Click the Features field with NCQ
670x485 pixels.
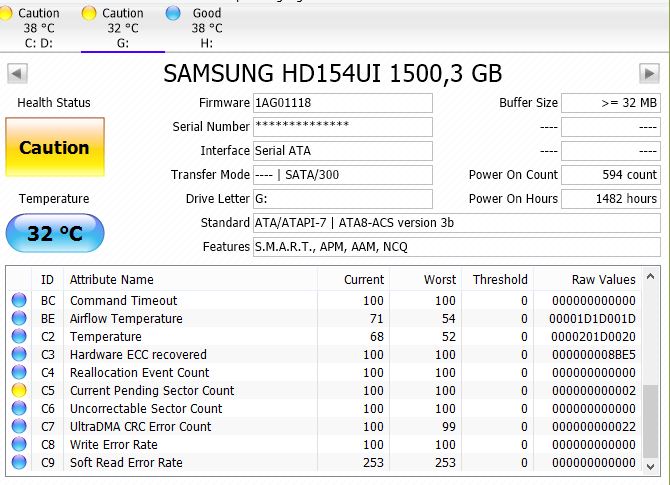click(x=457, y=247)
